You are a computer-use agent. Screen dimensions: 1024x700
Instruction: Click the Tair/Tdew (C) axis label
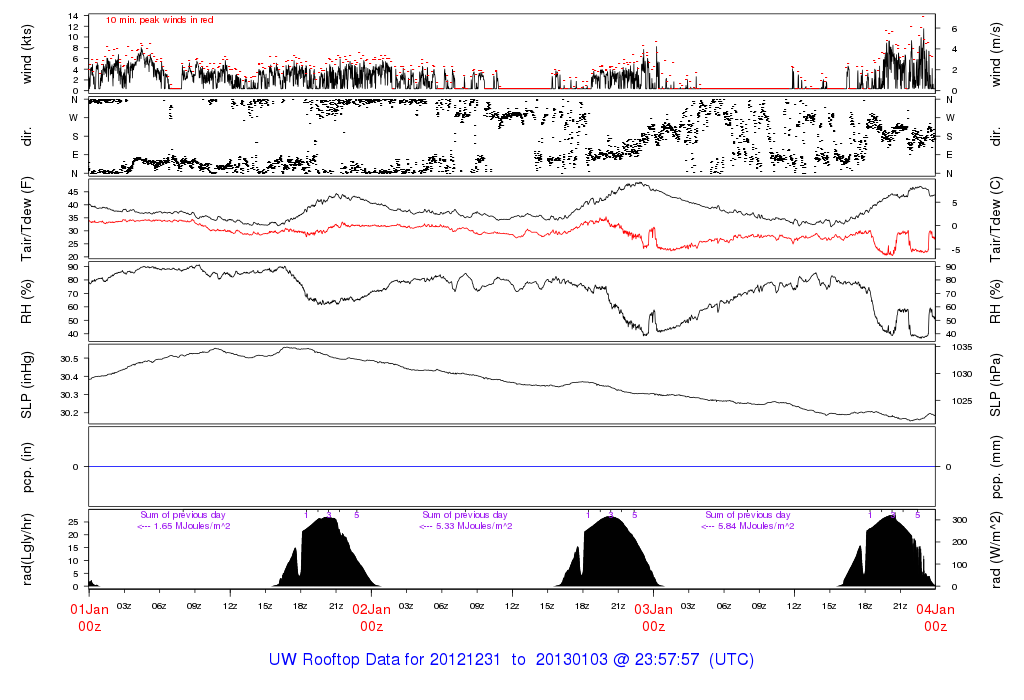click(996, 218)
